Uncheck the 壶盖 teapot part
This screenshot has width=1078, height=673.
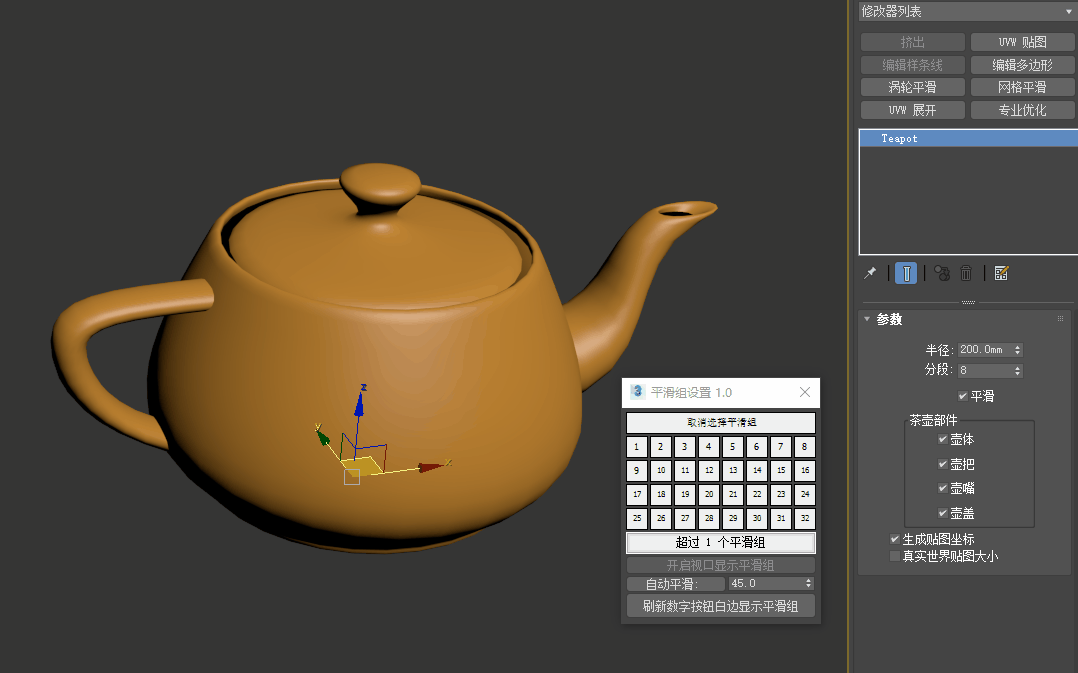click(943, 513)
